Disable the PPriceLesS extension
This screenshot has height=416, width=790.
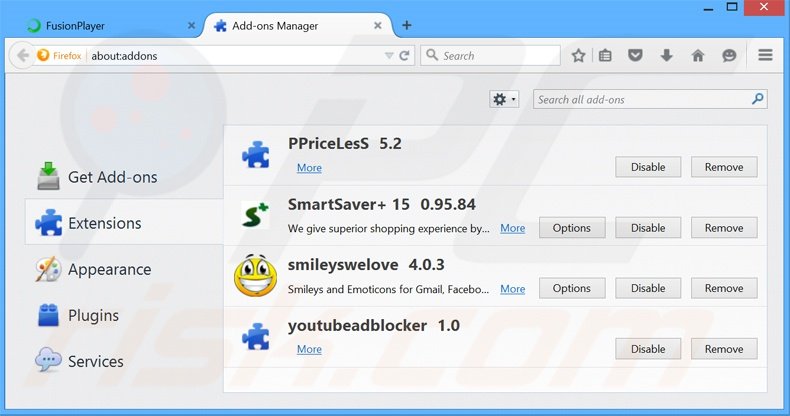(648, 167)
